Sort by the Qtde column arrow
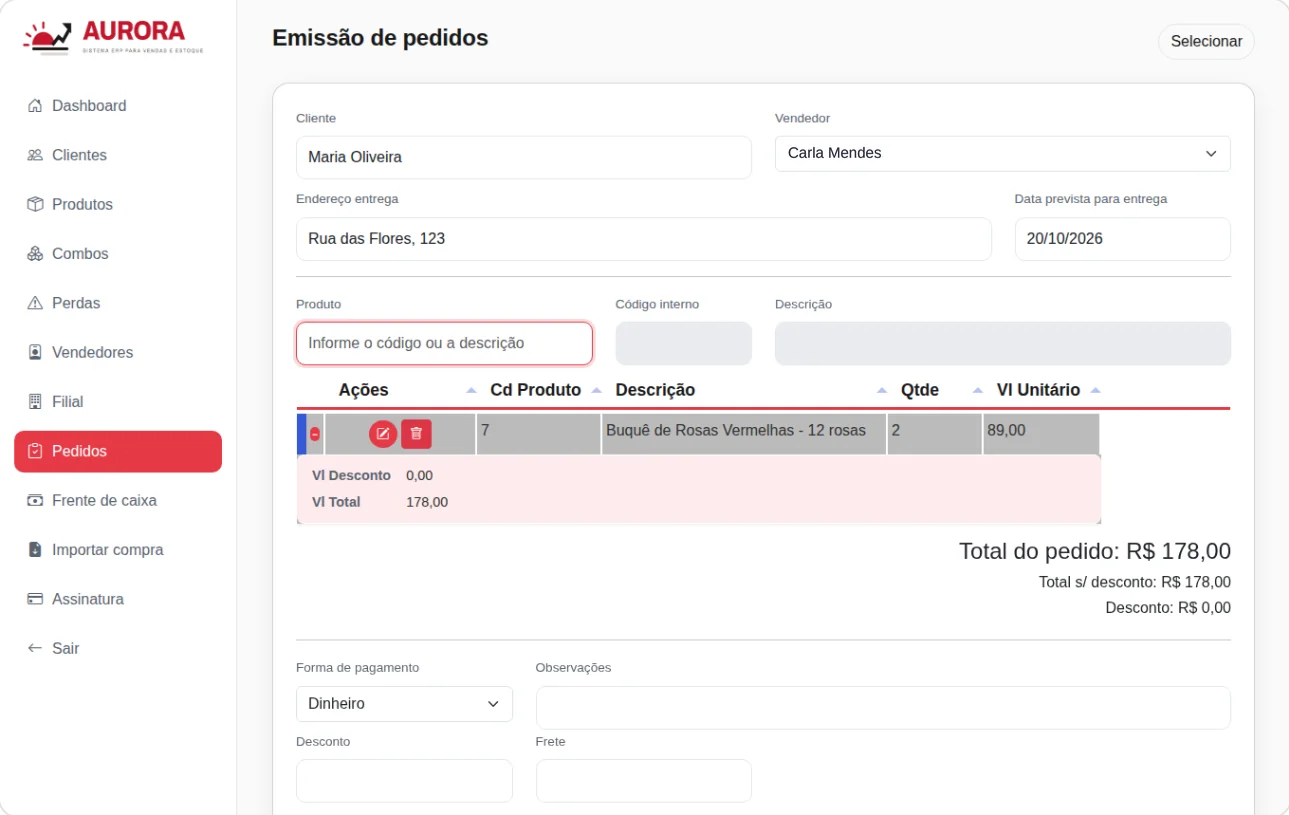The height and width of the screenshot is (815, 1289). click(x=978, y=390)
